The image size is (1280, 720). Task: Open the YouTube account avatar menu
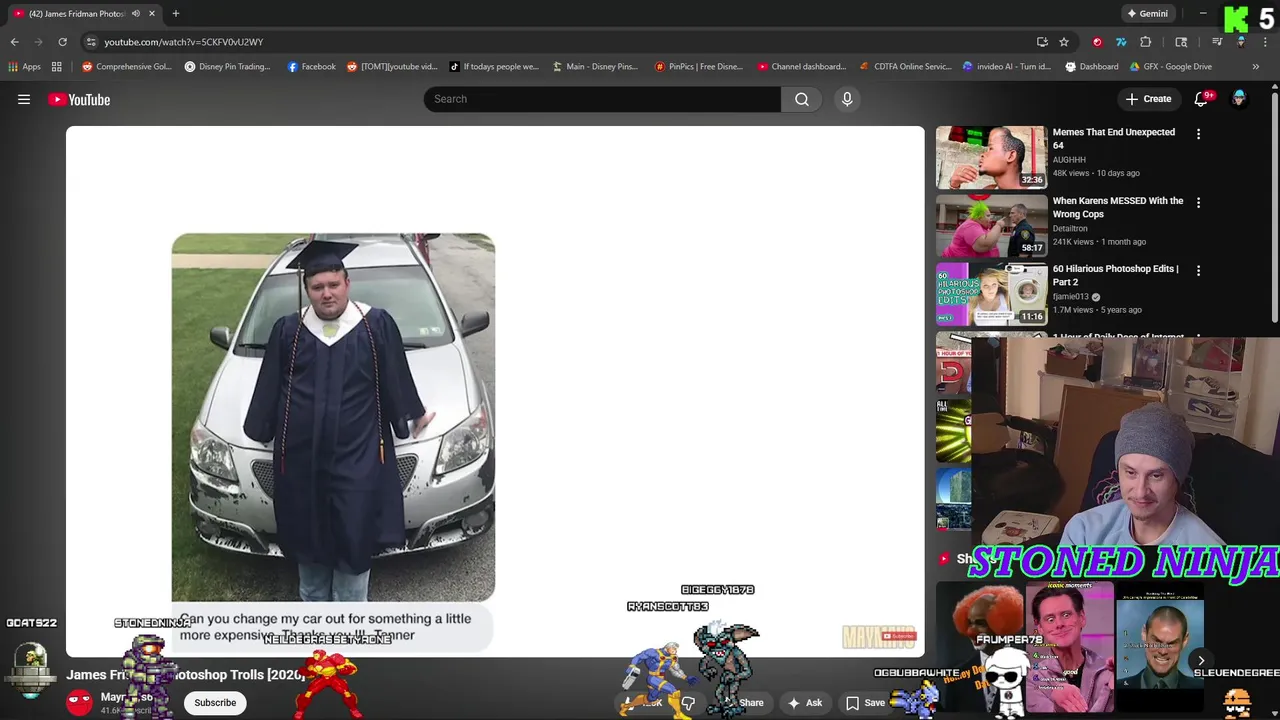[1239, 99]
